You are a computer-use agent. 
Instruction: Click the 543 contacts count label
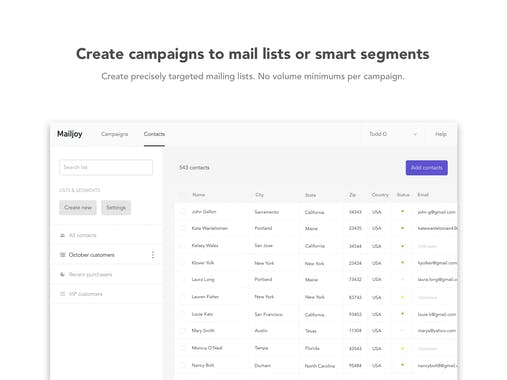(194, 167)
